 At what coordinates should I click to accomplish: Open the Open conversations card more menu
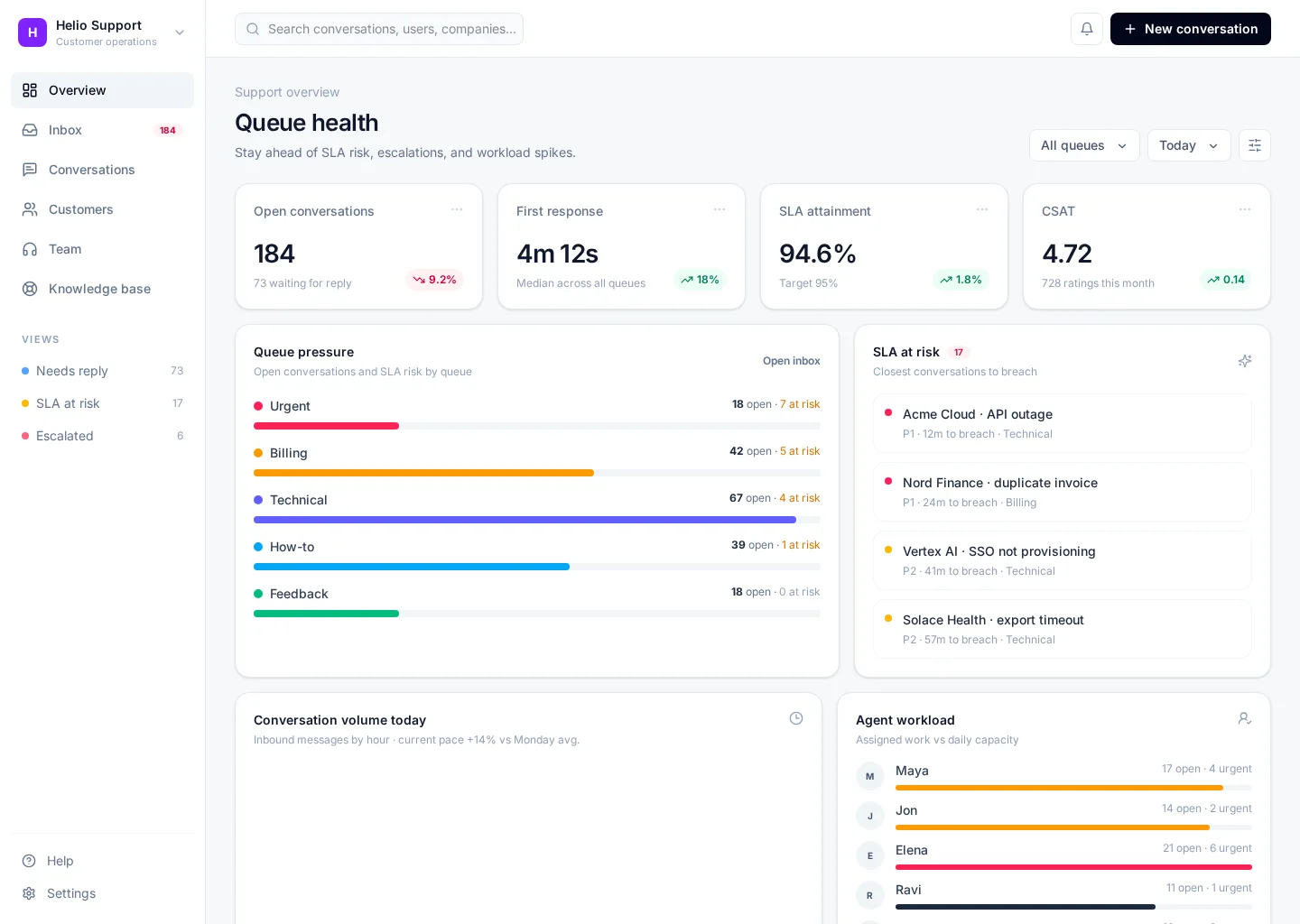click(x=457, y=209)
